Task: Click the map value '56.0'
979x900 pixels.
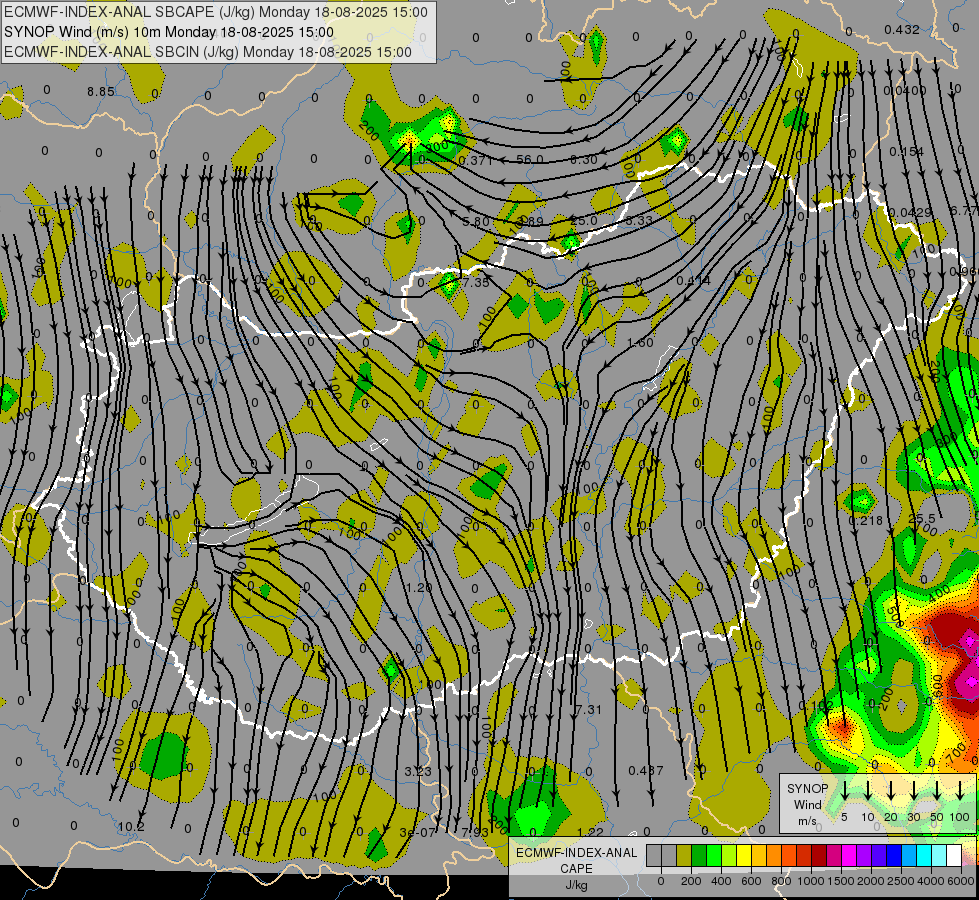Action: [529, 159]
